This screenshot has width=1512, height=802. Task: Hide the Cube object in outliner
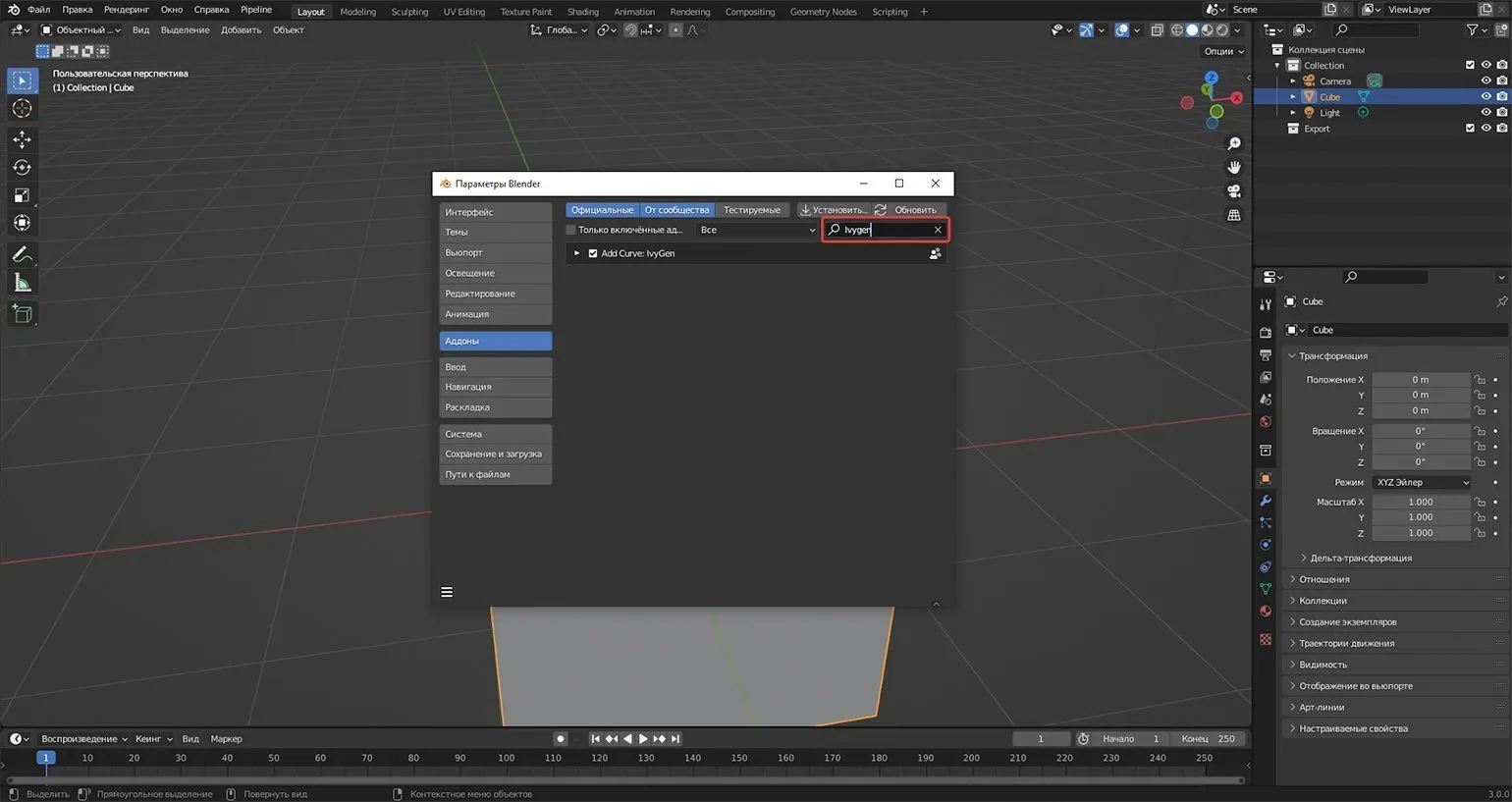[1485, 97]
